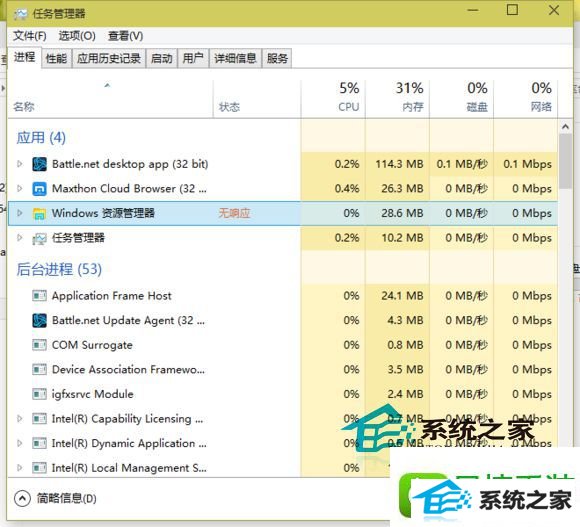The image size is (580, 527).
Task: Click the 24.1 MB memory value
Action: (x=402, y=296)
